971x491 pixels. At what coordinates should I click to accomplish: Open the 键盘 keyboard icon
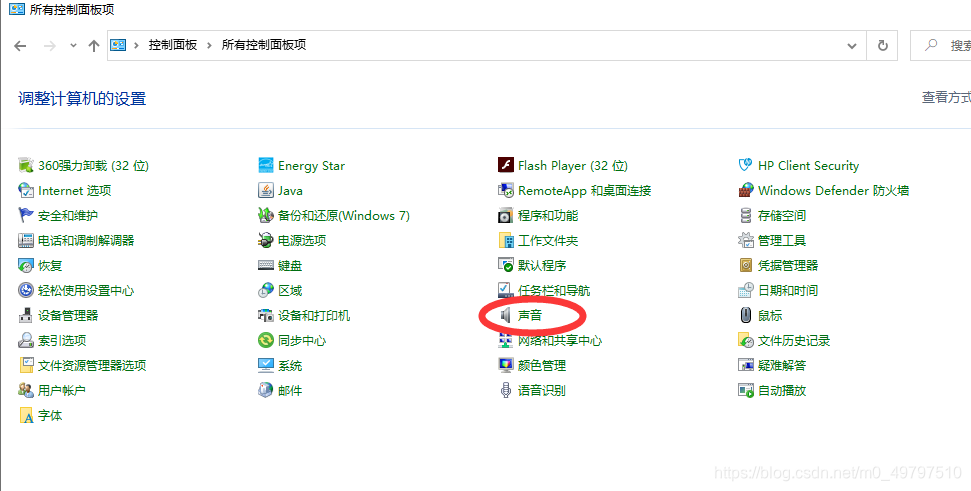pos(266,265)
